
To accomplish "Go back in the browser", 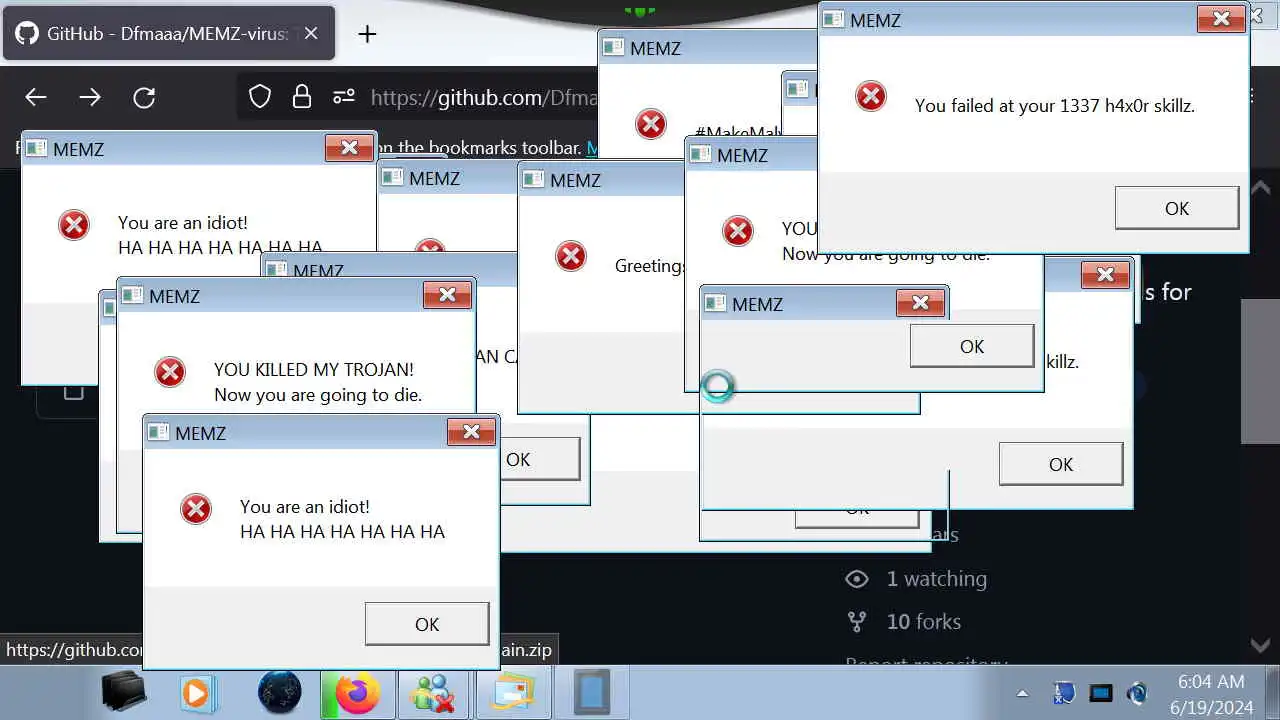I will pyautogui.click(x=36, y=97).
